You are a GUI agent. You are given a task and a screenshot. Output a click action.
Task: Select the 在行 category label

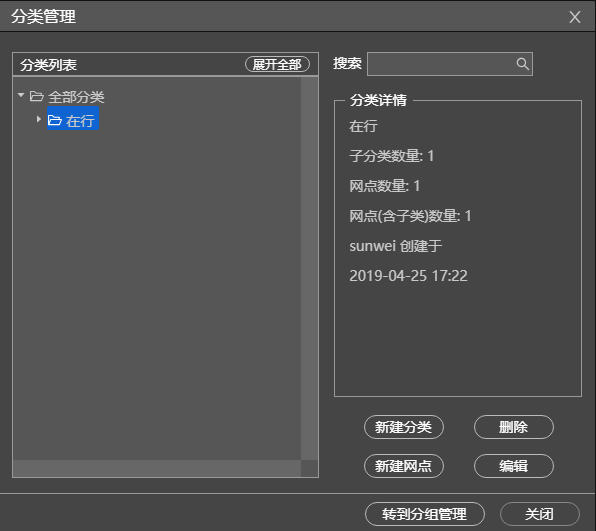(x=80, y=121)
